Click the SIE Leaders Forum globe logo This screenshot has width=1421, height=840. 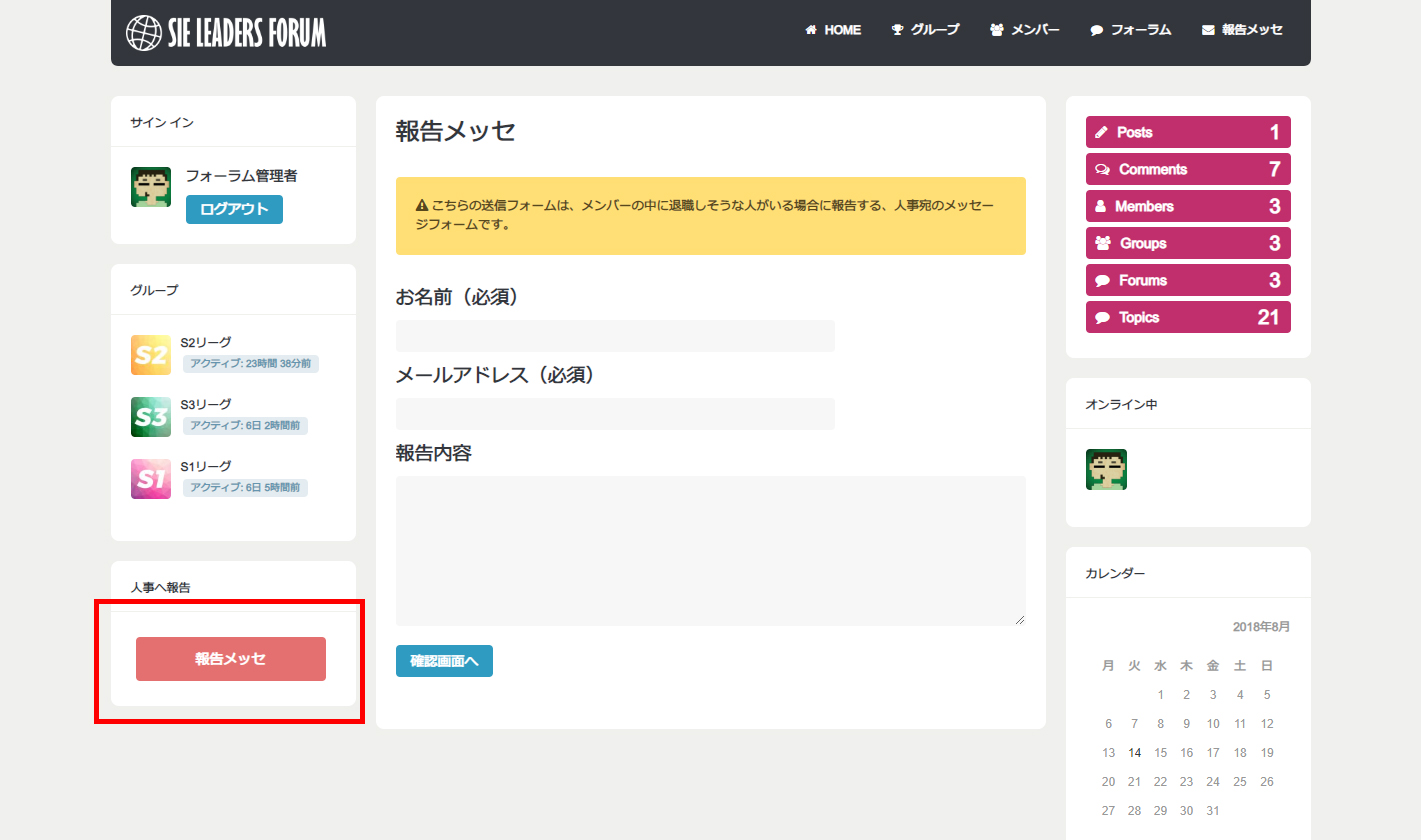(x=144, y=33)
